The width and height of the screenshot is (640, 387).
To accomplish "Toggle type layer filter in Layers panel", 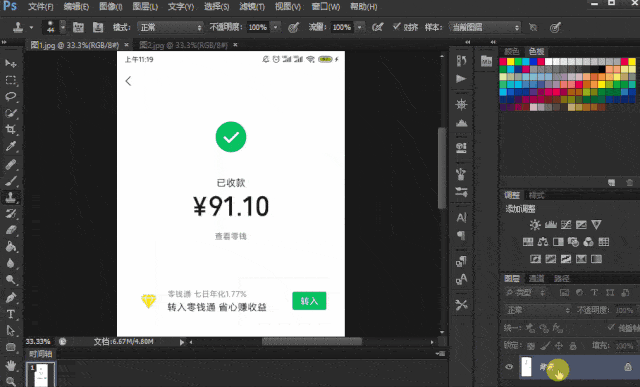I will (594, 292).
